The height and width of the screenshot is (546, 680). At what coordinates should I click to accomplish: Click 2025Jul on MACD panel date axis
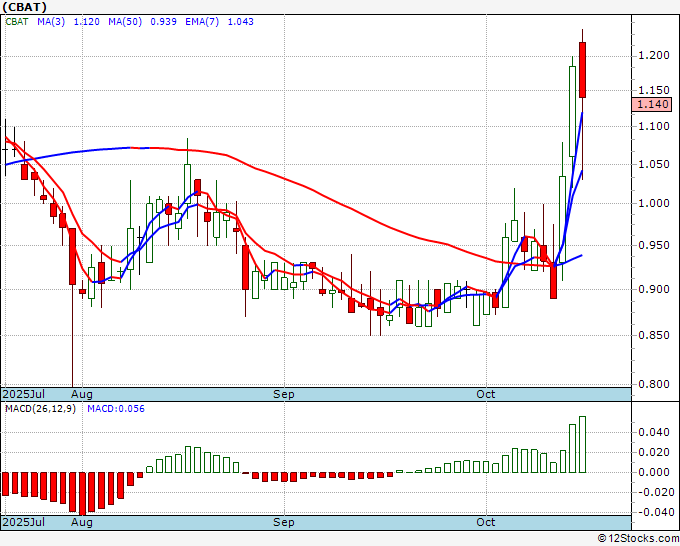[x=24, y=522]
